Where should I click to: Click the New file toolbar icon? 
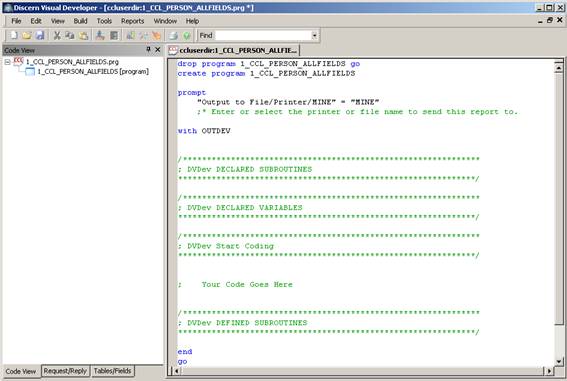click(14, 35)
